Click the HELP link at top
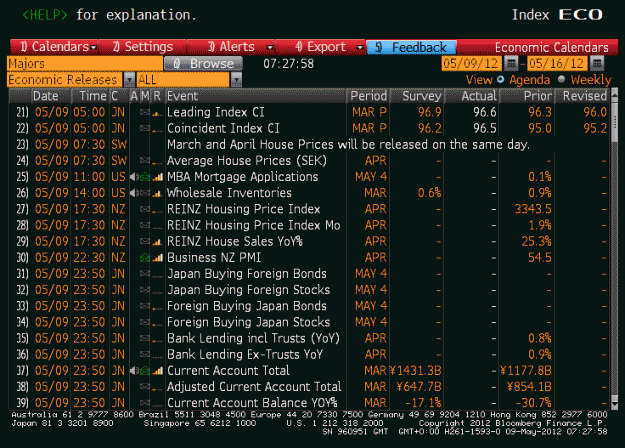Image resolution: width=625 pixels, height=448 pixels. [45, 15]
